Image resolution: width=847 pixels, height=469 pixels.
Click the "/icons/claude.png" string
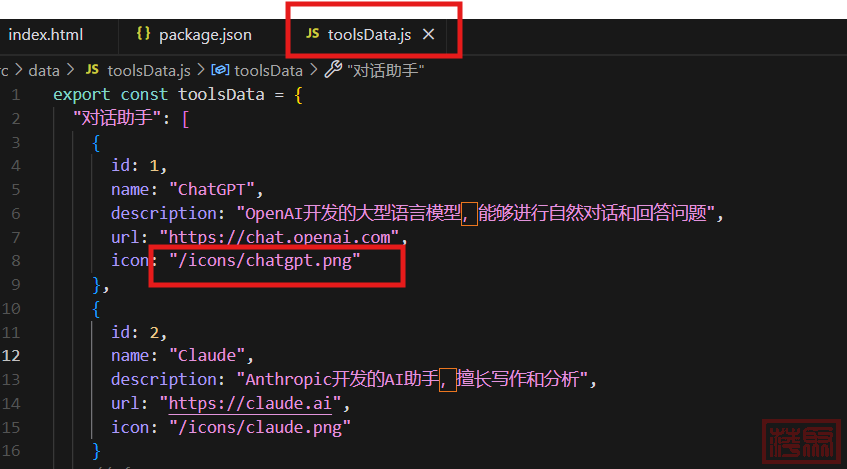[260, 427]
